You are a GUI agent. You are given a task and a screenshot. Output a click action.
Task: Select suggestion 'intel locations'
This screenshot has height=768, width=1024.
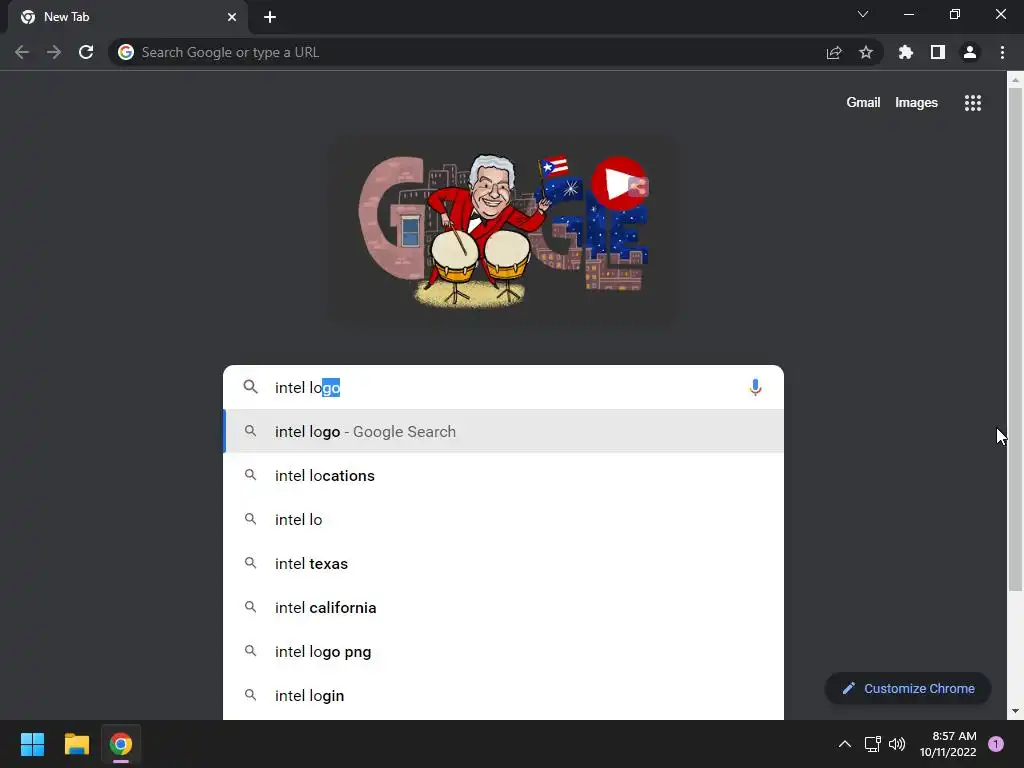point(504,475)
